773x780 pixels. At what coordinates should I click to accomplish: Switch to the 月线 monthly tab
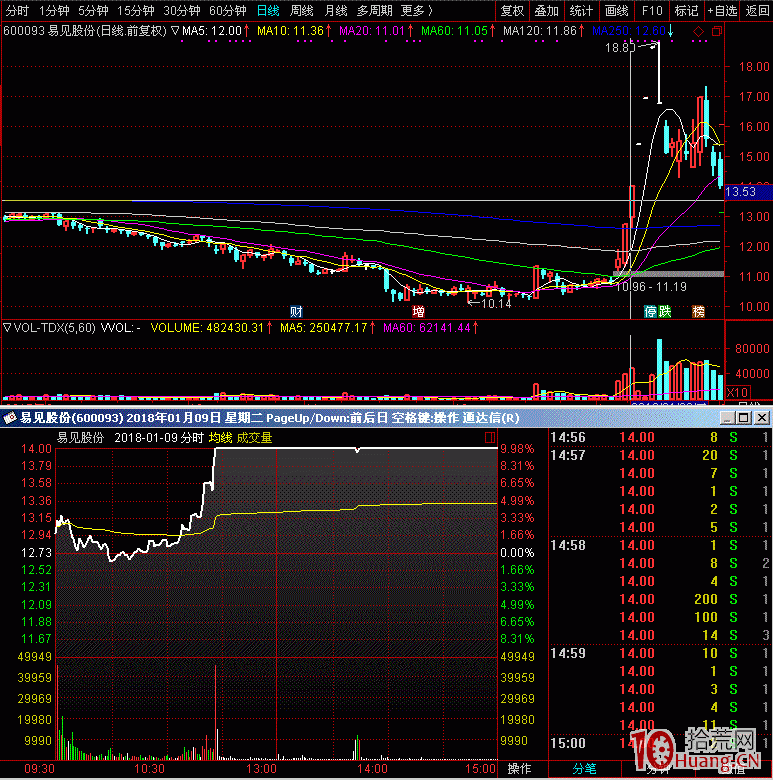[x=335, y=10]
